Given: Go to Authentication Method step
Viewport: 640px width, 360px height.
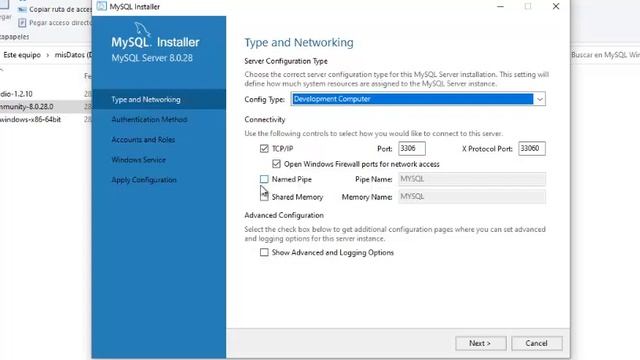Looking at the screenshot, I should click(x=149, y=120).
